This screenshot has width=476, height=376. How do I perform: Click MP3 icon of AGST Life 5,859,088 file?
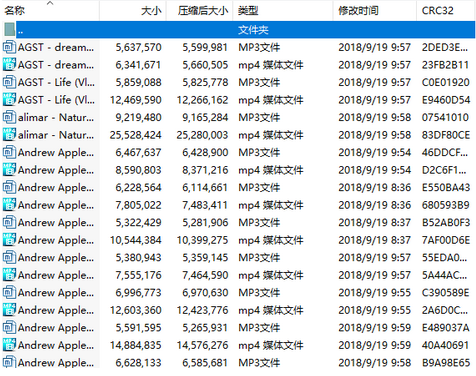[x=9, y=82]
